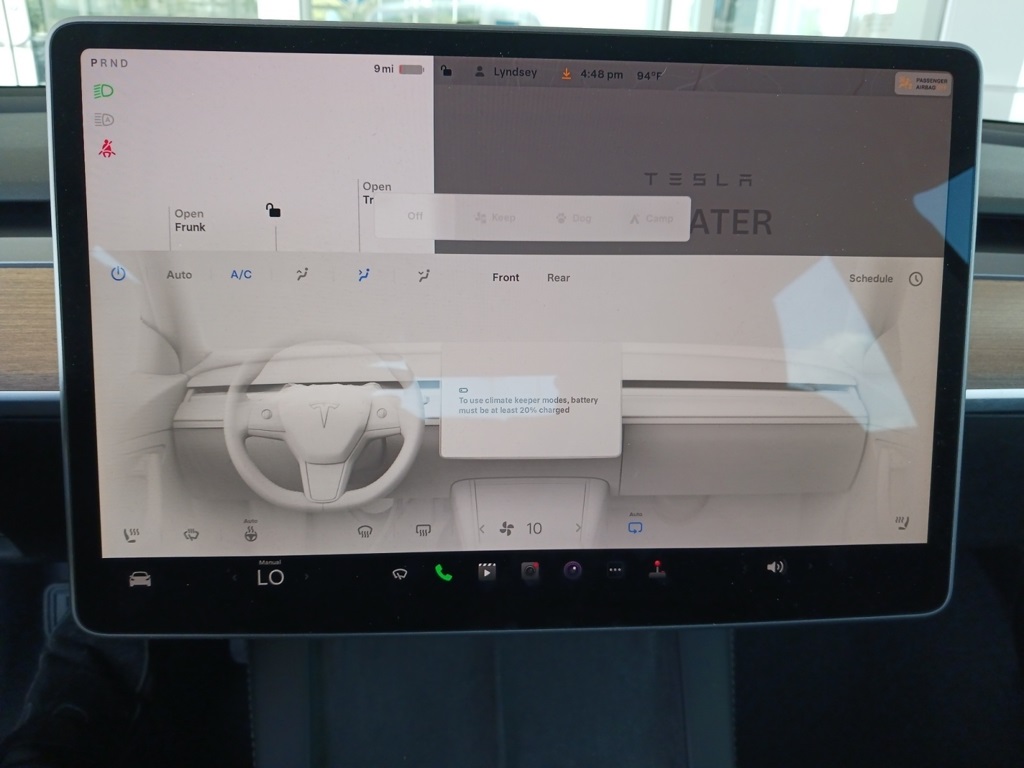This screenshot has height=768, width=1024.
Task: Activate the windshield wiper defrost icon
Action: [191, 535]
